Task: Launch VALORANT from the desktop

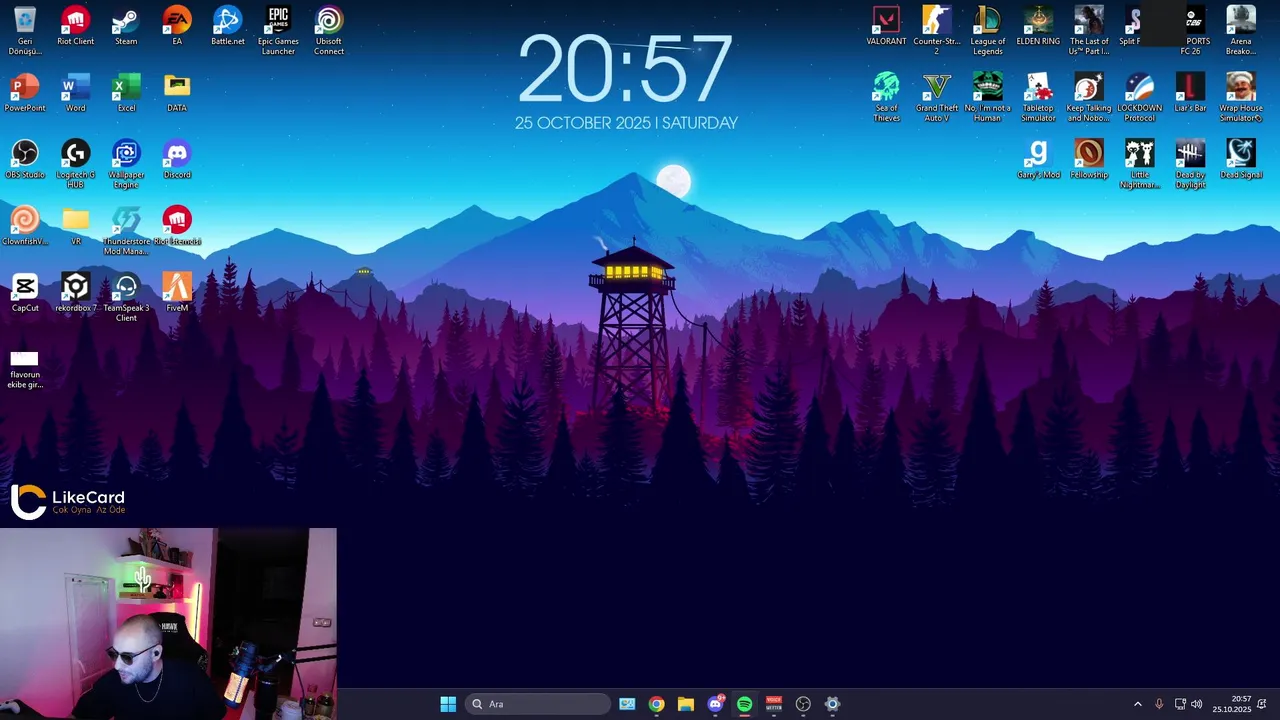Action: (x=886, y=27)
